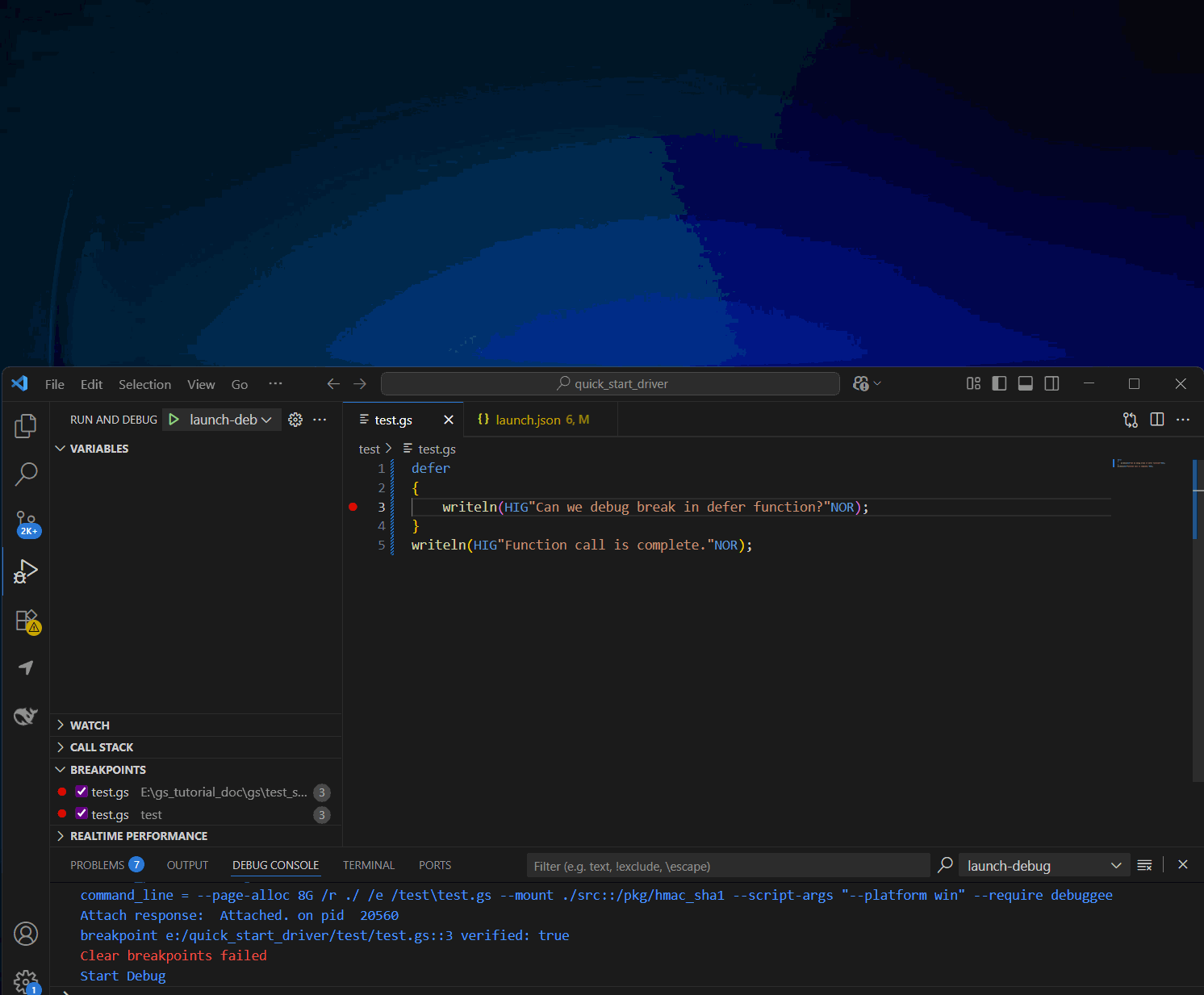
Task: Open the Search view icon
Action: [x=26, y=474]
